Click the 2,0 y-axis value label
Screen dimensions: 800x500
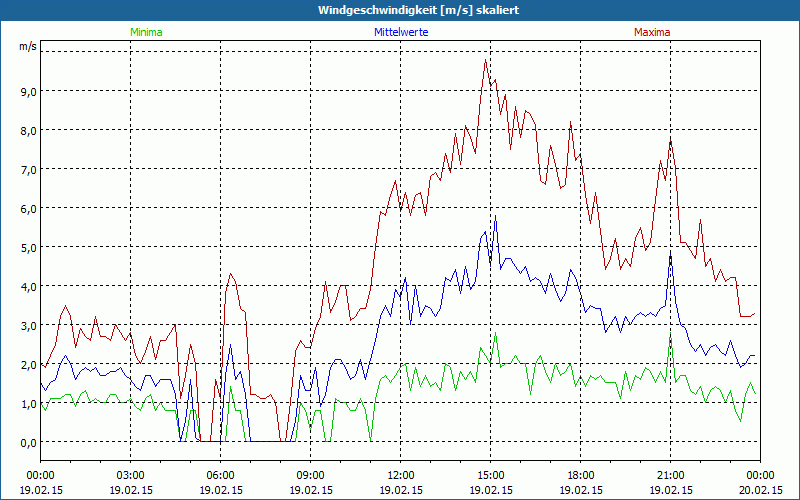coord(27,364)
